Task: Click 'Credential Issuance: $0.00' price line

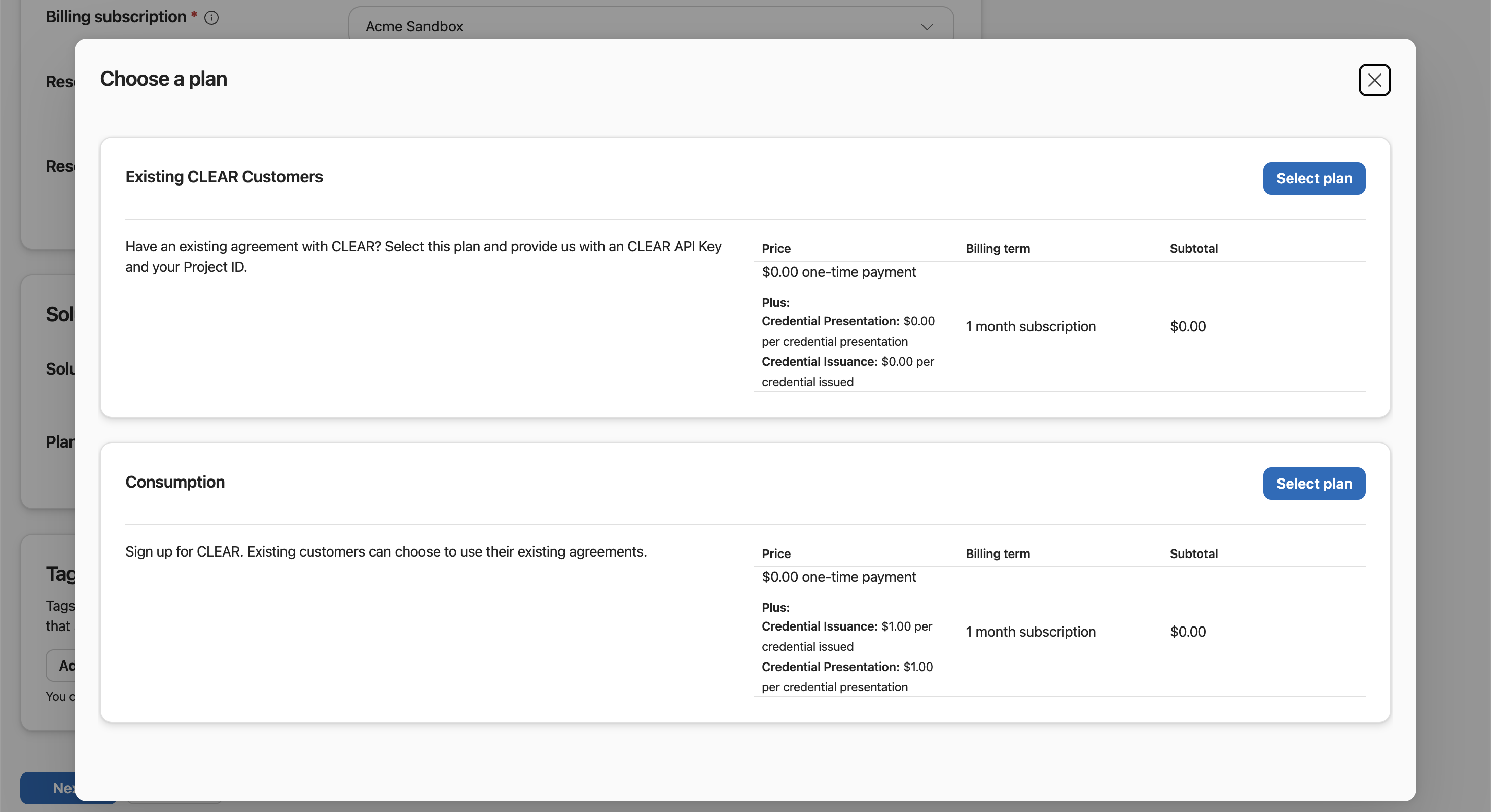Action: [x=848, y=372]
